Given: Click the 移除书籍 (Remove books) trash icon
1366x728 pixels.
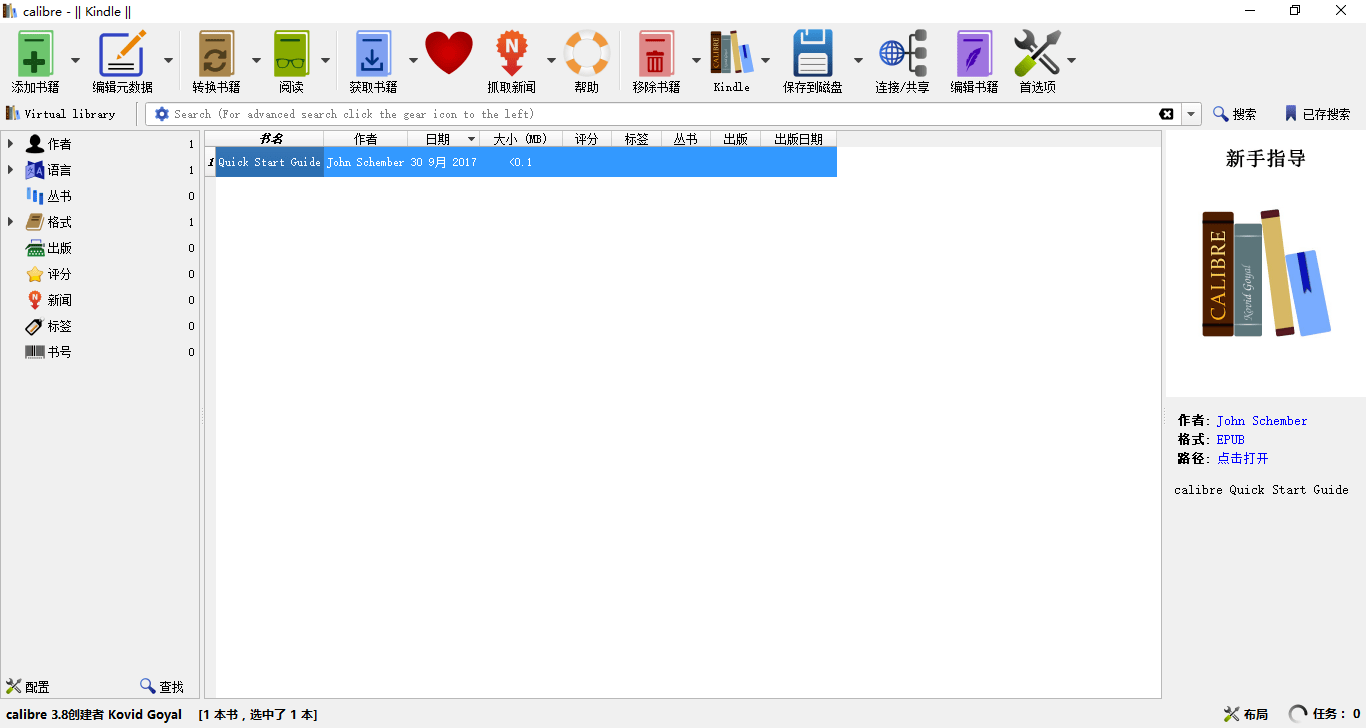Looking at the screenshot, I should click(x=656, y=53).
